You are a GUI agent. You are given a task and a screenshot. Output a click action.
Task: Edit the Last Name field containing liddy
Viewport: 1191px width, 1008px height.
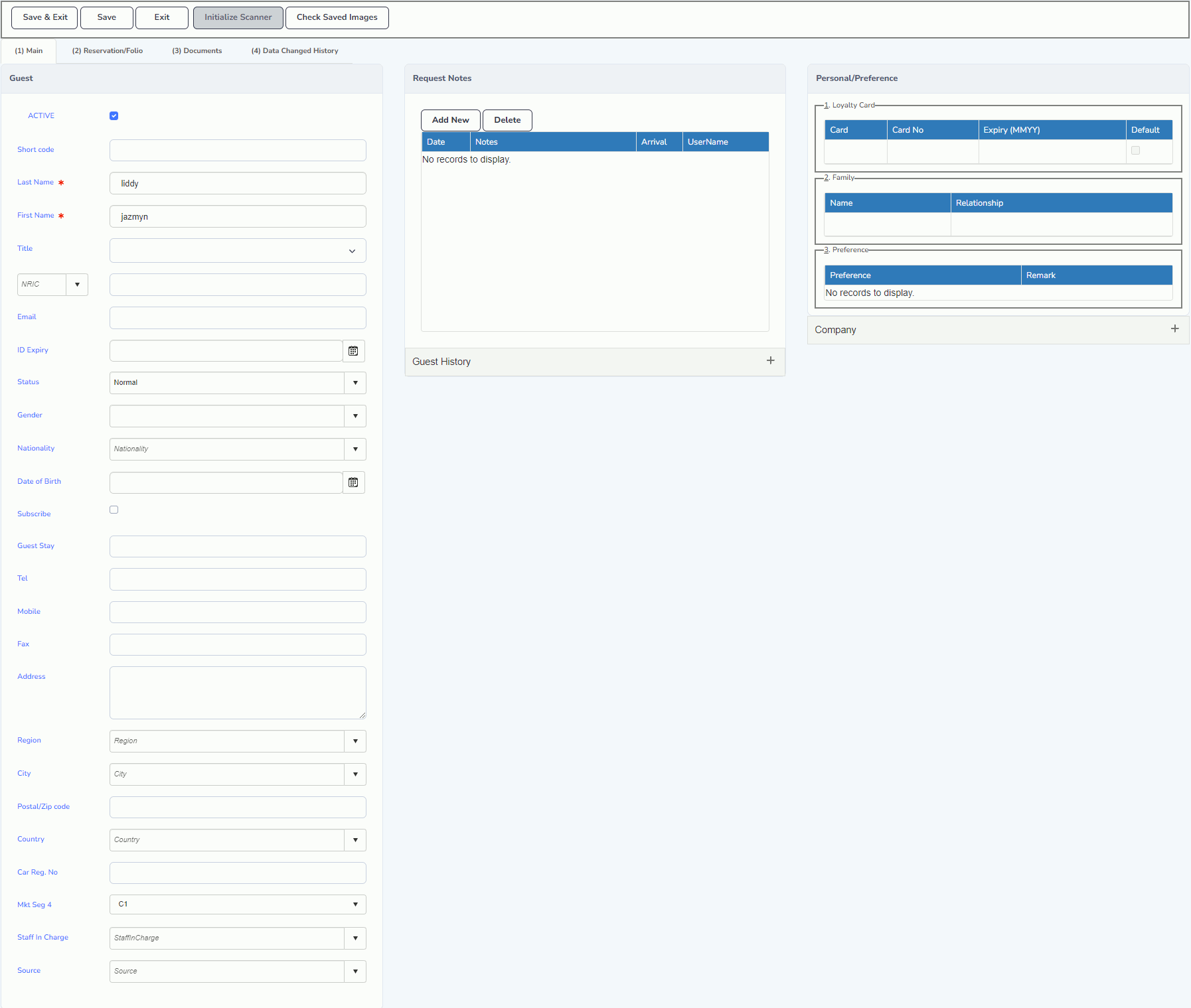click(x=238, y=184)
